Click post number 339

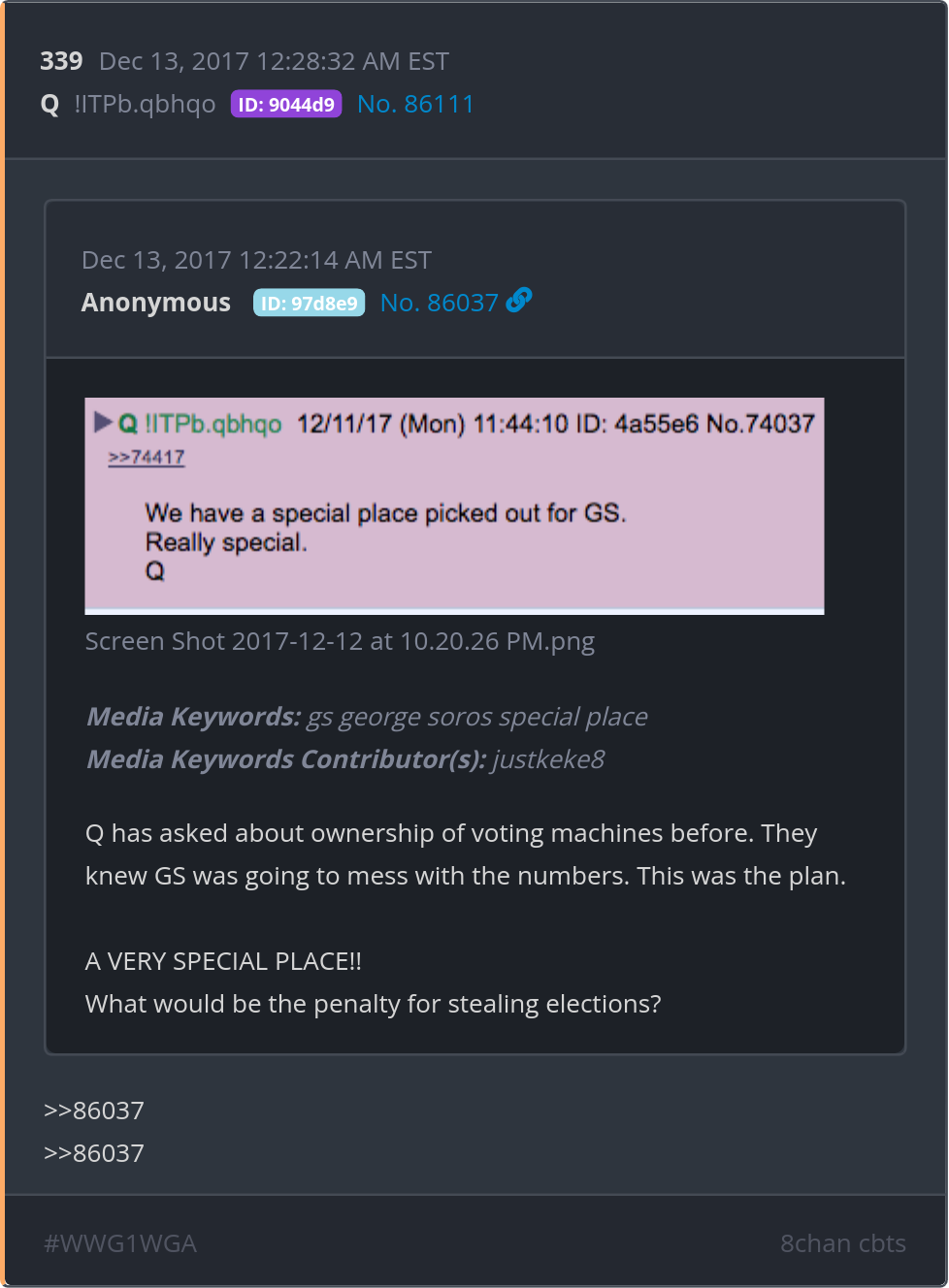click(x=61, y=61)
